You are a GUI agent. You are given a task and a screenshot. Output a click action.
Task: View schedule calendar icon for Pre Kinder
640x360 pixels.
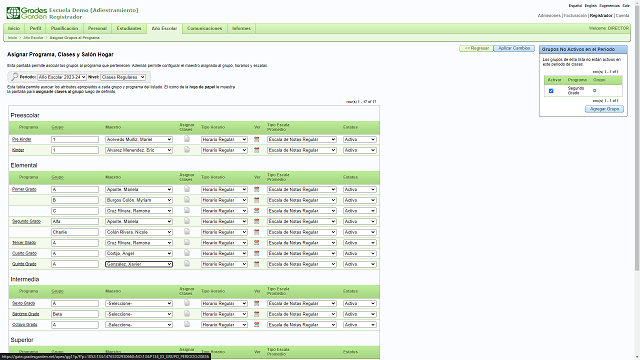[256, 139]
